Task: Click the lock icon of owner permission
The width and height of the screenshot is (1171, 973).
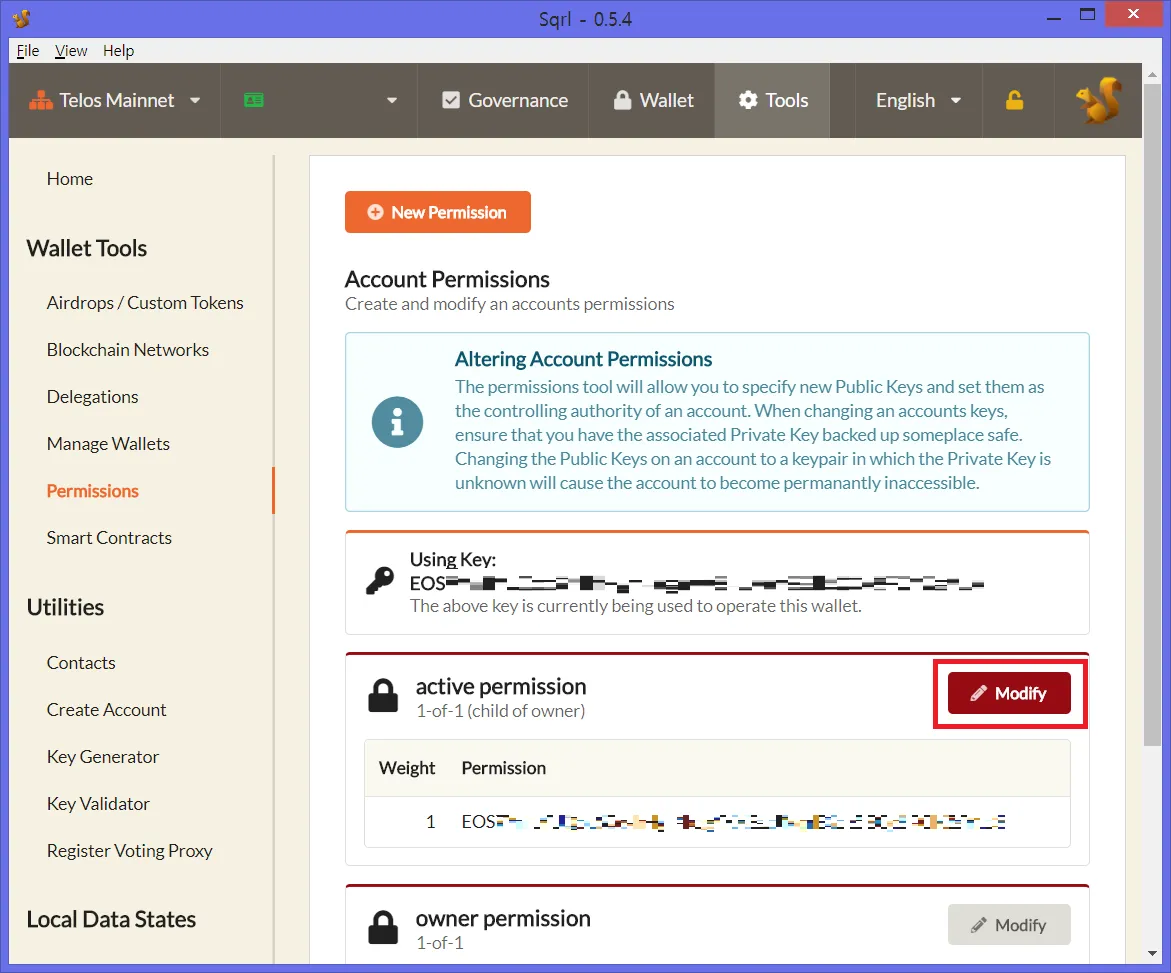Action: 383,927
